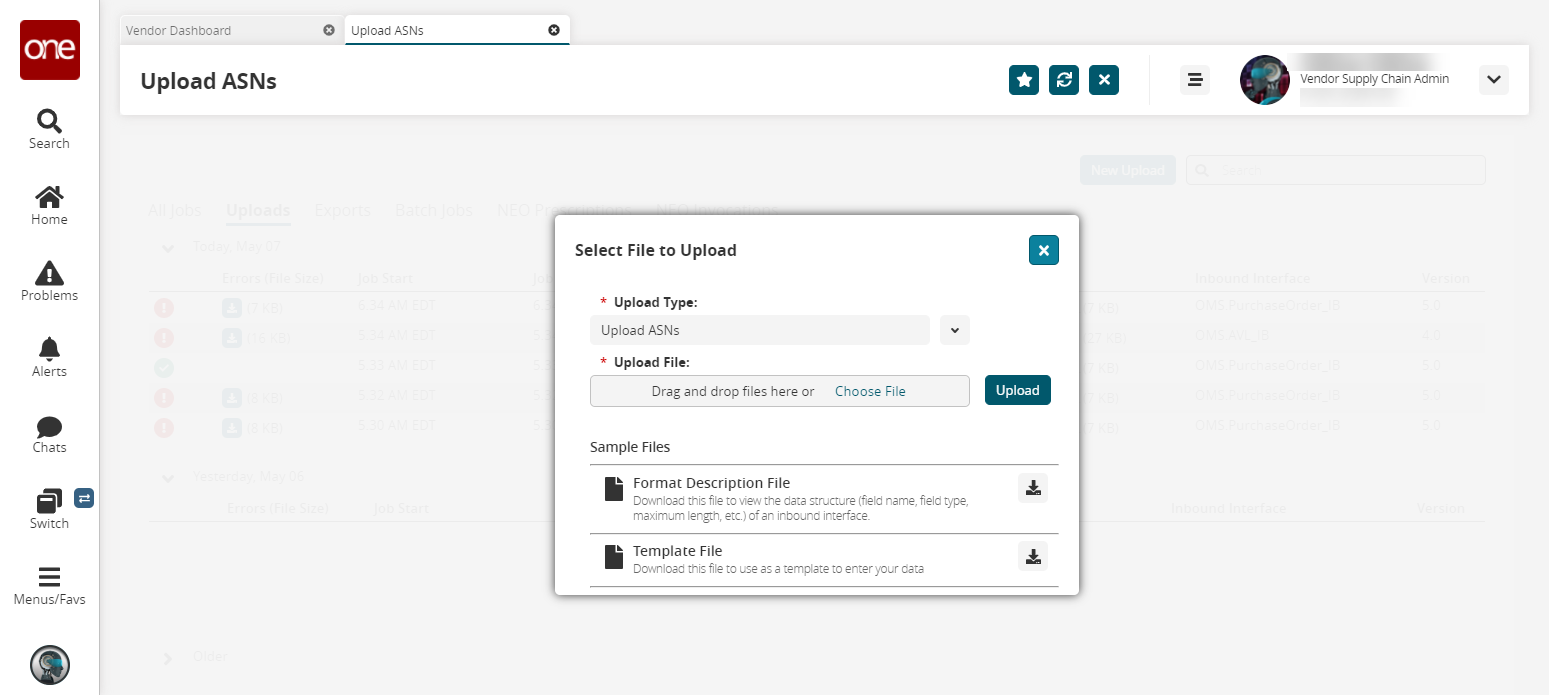Refresh the Upload ASNs page
Viewport: 1549px width, 695px height.
pos(1064,80)
